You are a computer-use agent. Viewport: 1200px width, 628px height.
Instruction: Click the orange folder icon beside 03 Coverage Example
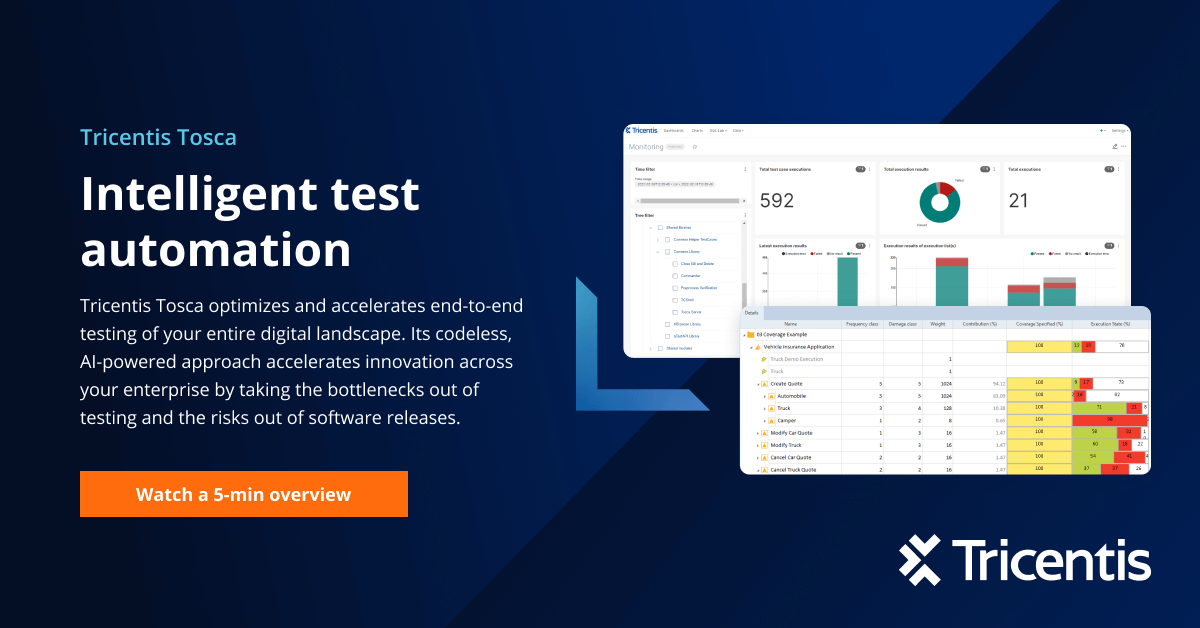pyautogui.click(x=751, y=335)
